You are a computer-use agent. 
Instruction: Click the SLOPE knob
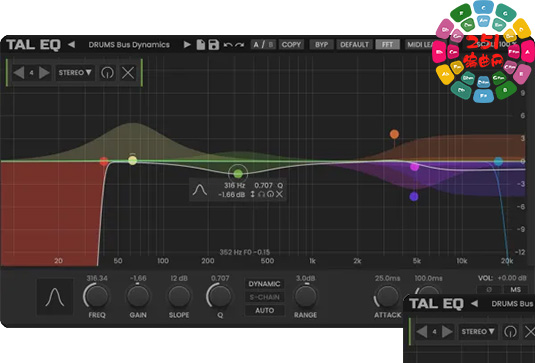pos(179,296)
